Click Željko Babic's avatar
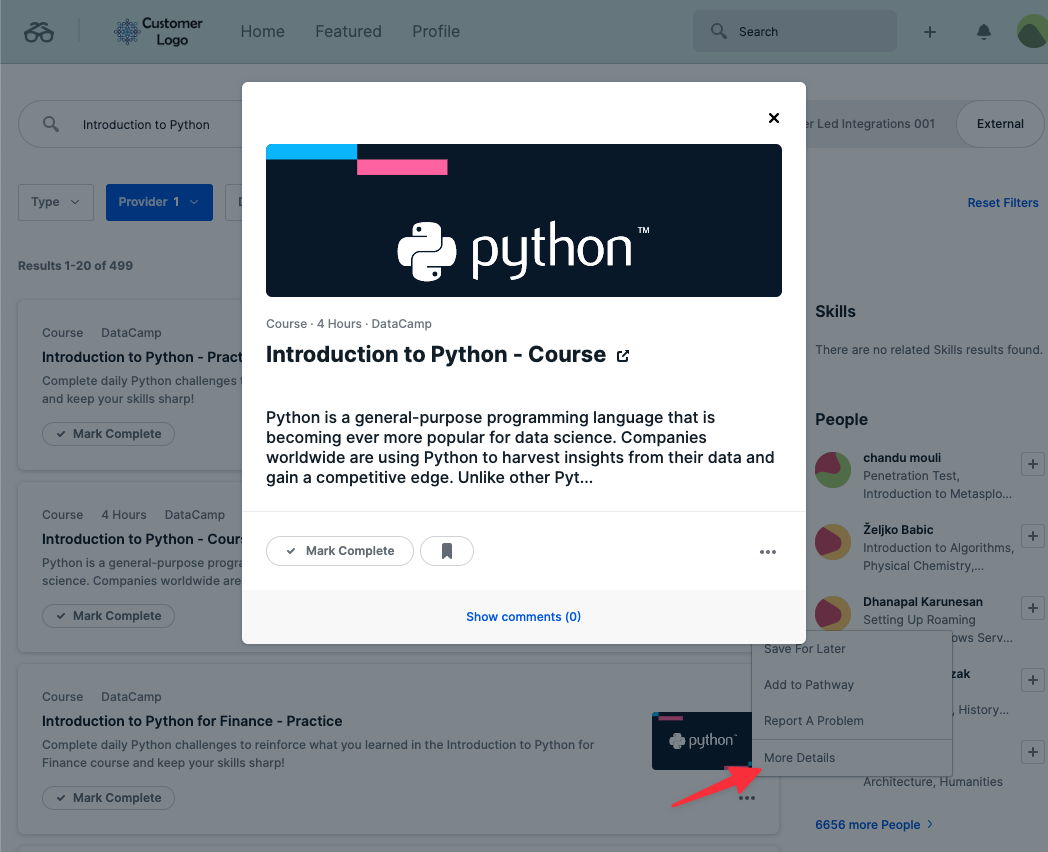The height and width of the screenshot is (852, 1048). point(833,541)
